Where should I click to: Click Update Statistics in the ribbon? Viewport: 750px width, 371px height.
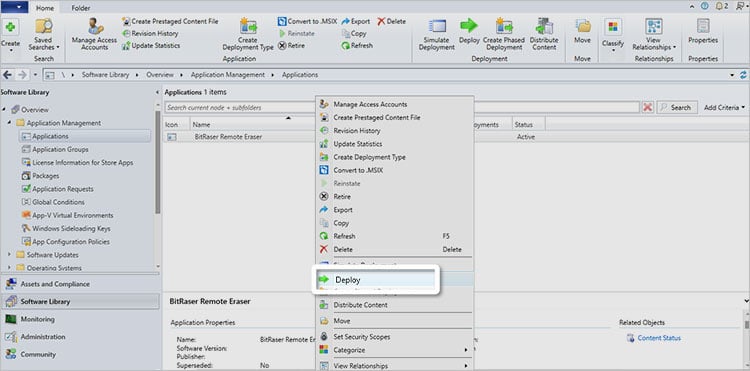pyautogui.click(x=151, y=46)
